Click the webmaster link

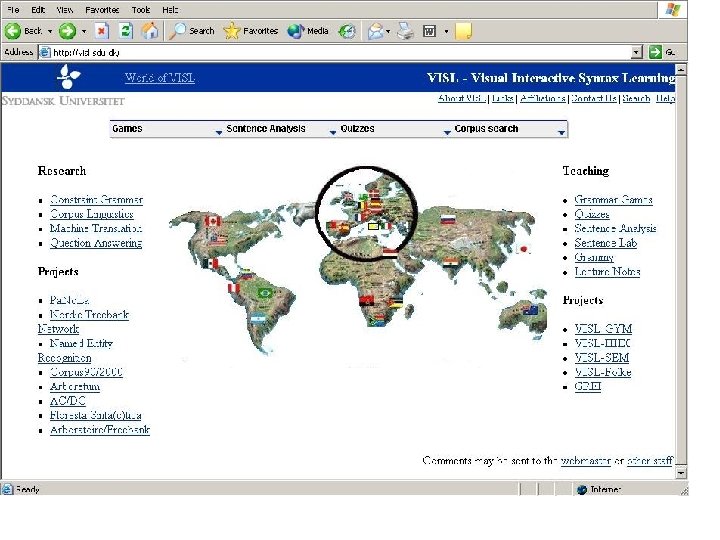[586, 461]
